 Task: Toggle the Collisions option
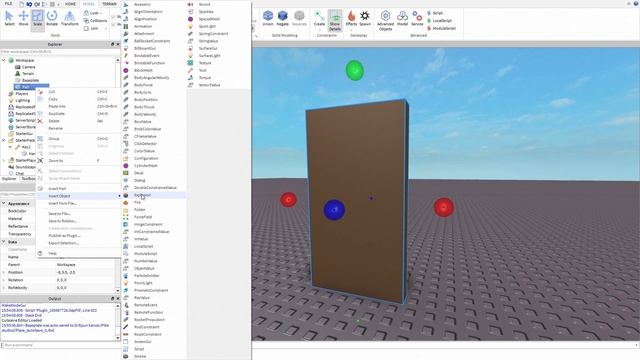(95, 20)
